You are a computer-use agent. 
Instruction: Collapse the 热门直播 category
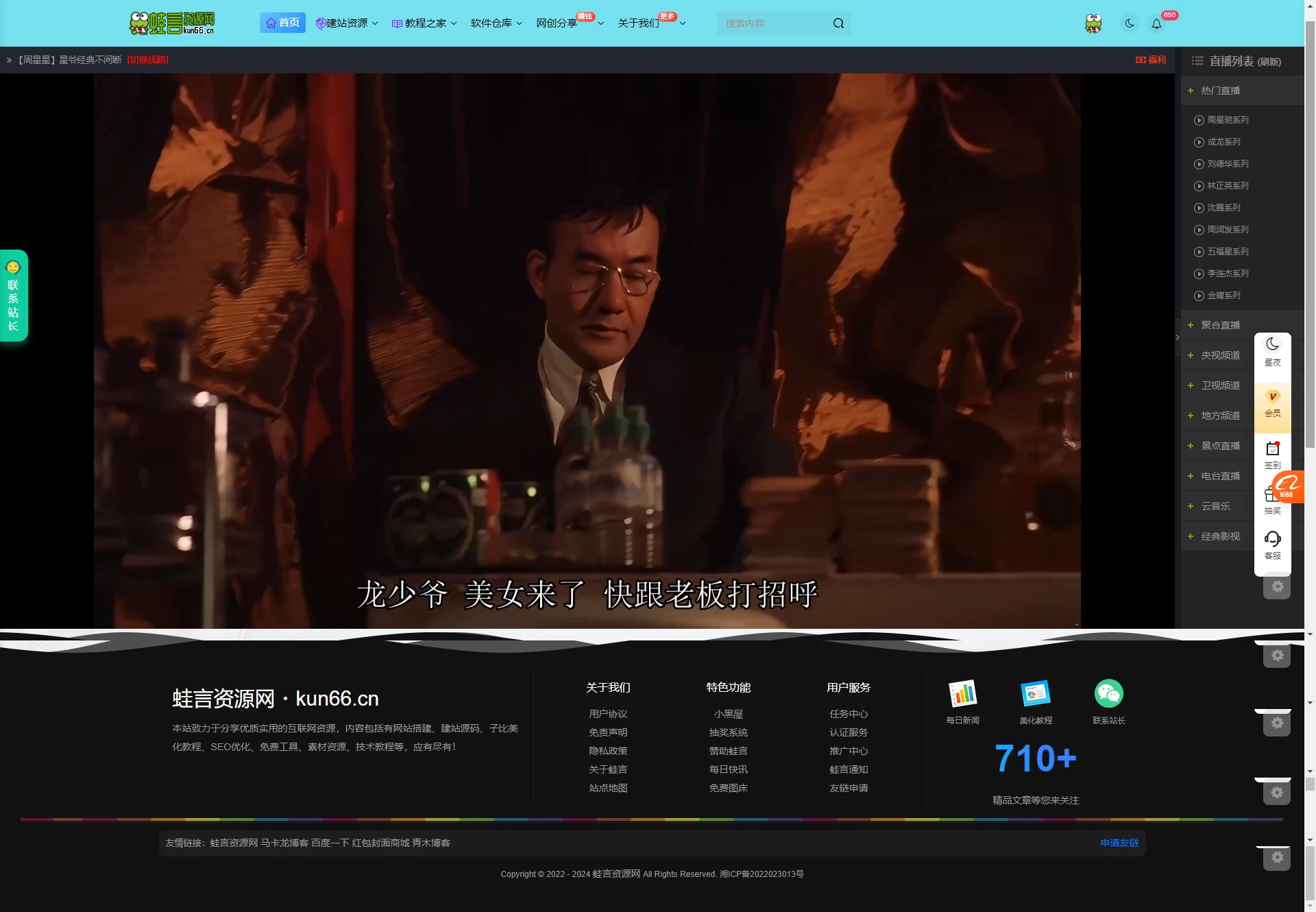tap(1242, 91)
